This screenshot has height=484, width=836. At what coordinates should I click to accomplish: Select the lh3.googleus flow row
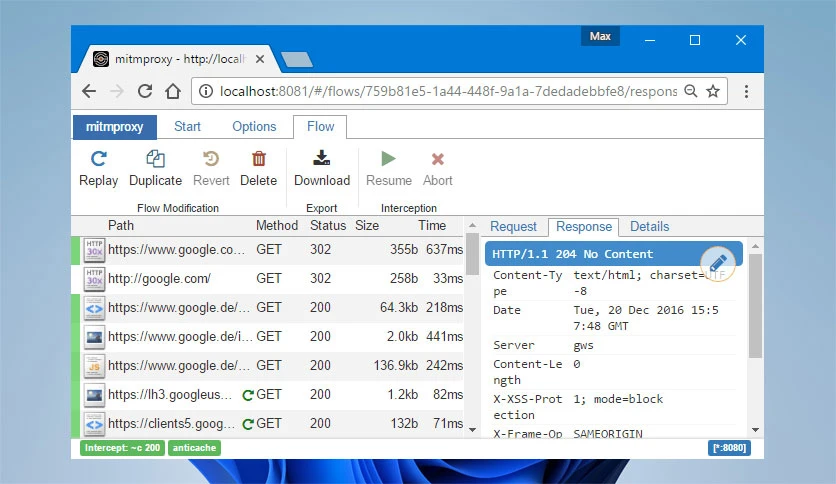(268, 395)
